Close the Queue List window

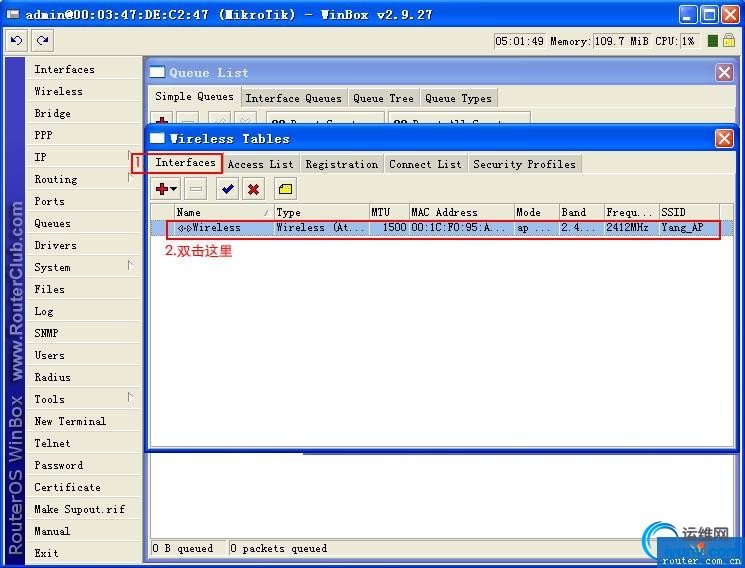point(724,73)
